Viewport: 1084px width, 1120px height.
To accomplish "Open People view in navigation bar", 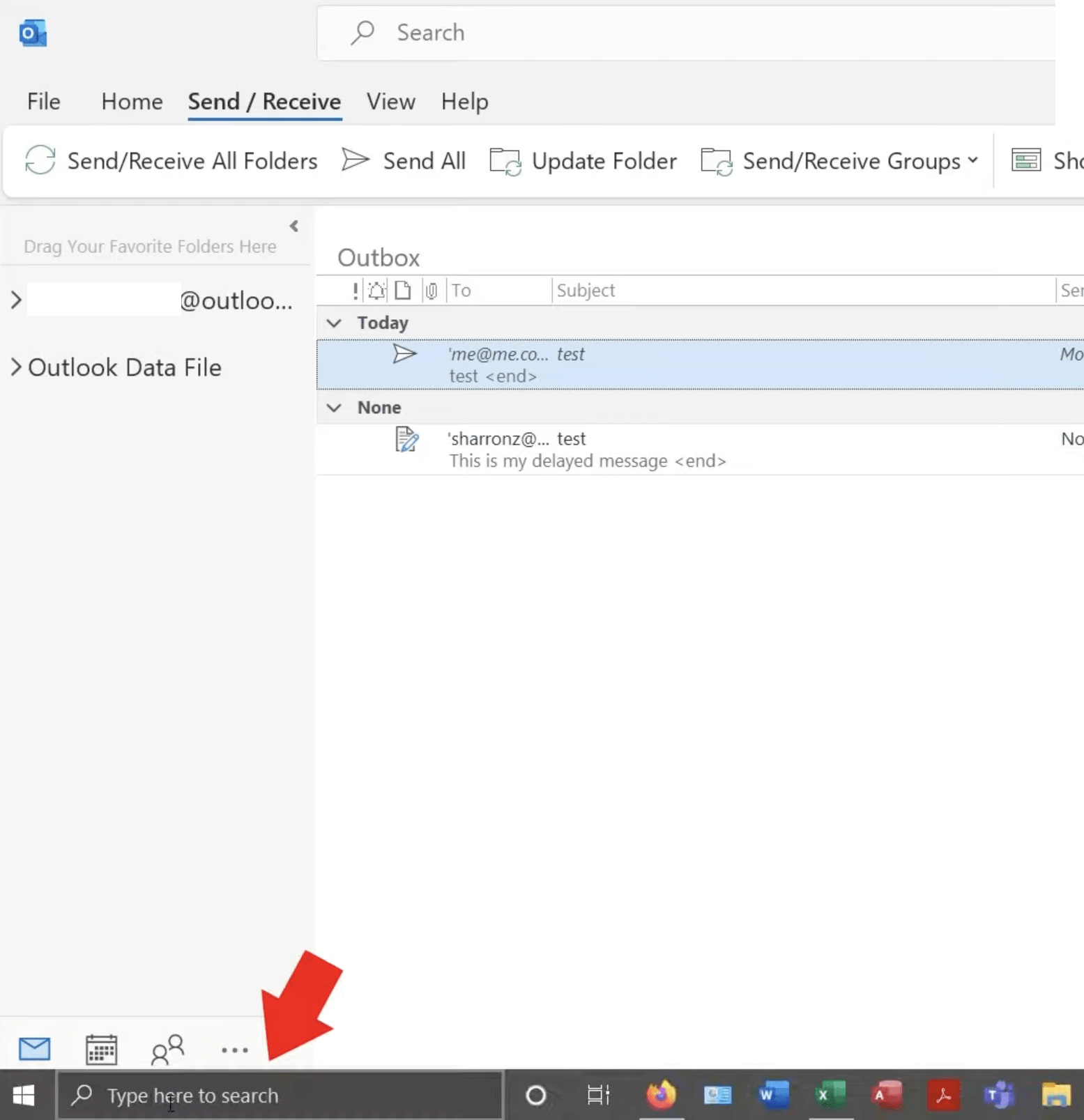I will point(167,1049).
